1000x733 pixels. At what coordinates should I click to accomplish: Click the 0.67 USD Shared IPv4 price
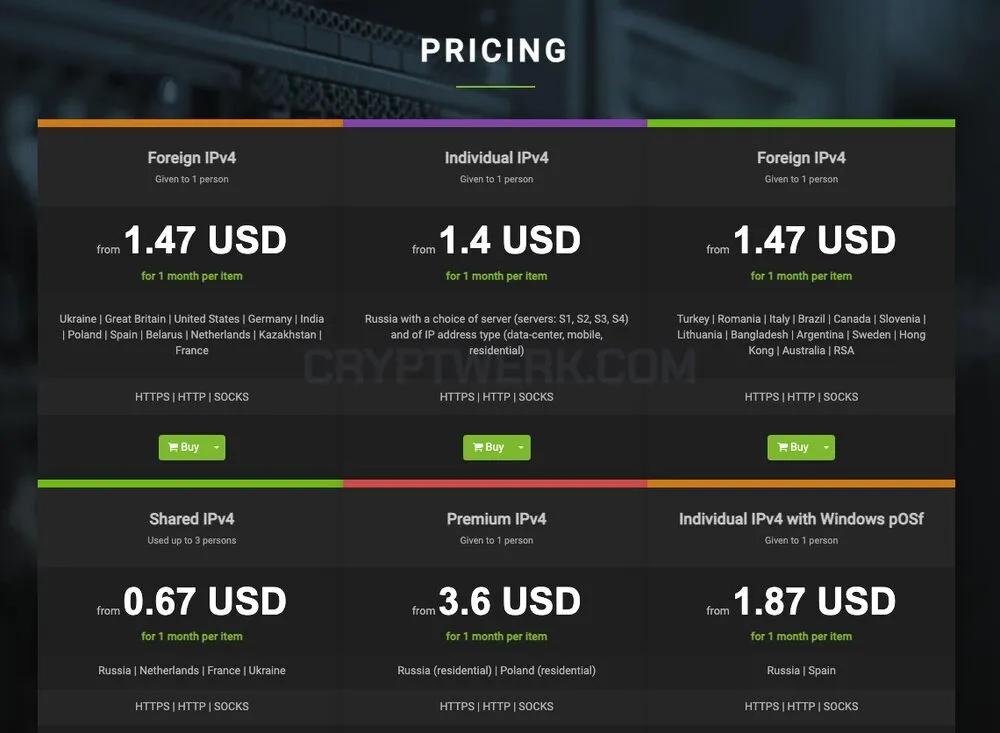click(x=205, y=601)
